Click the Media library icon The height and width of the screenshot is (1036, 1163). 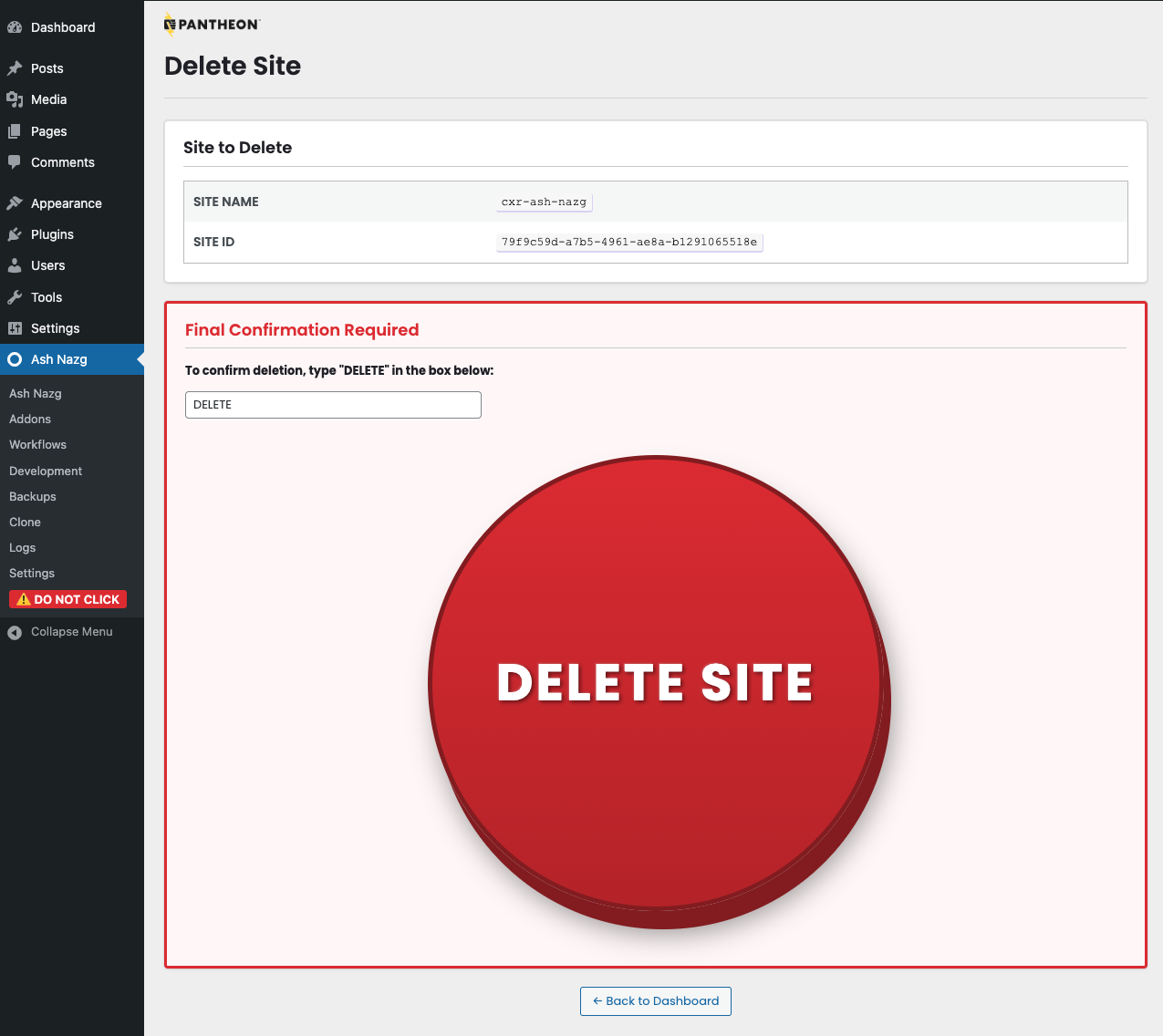[15, 99]
